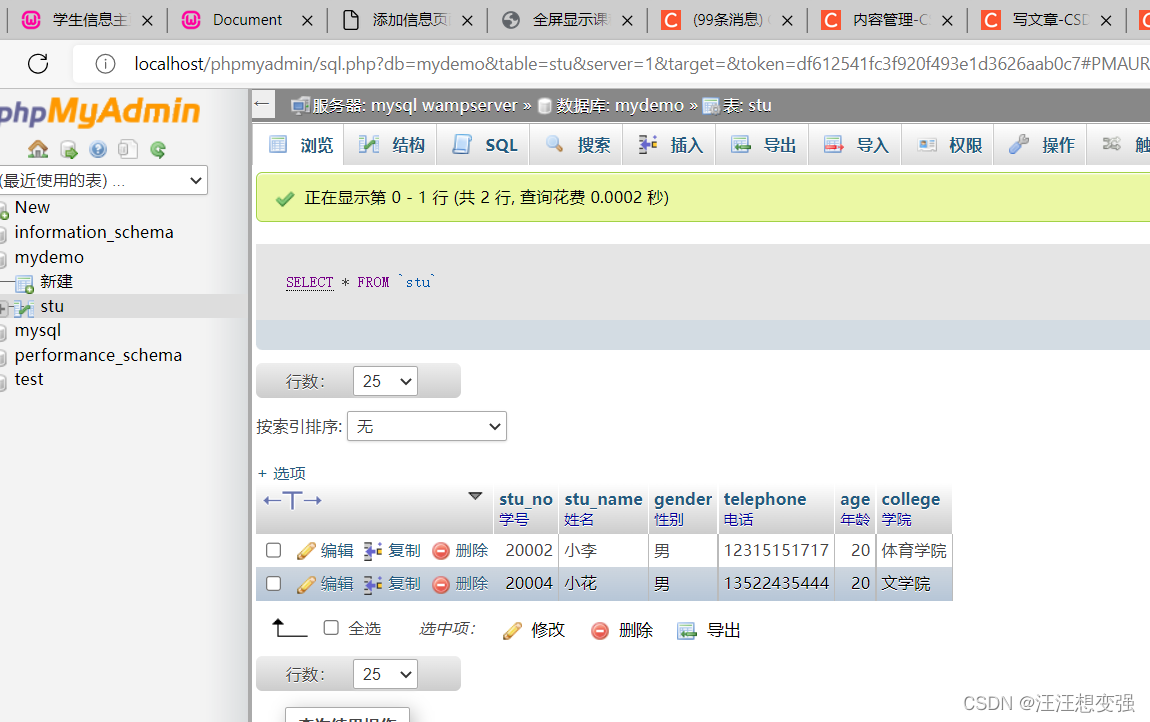Open the 按索引排序 sort dropdown
This screenshot has height=722, width=1150.
(427, 426)
